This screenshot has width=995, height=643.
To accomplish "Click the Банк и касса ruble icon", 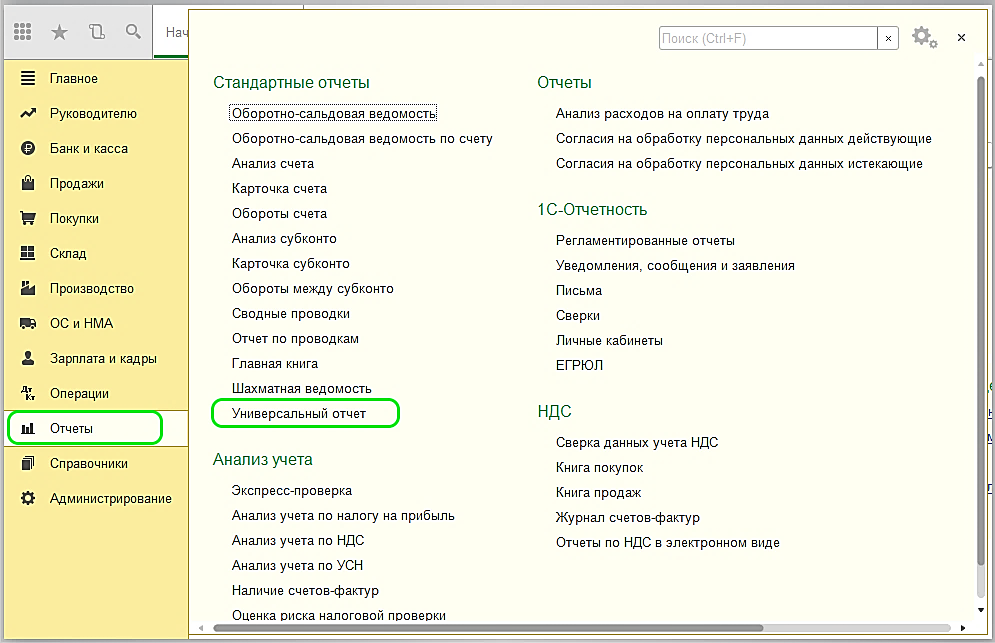I will click(28, 149).
